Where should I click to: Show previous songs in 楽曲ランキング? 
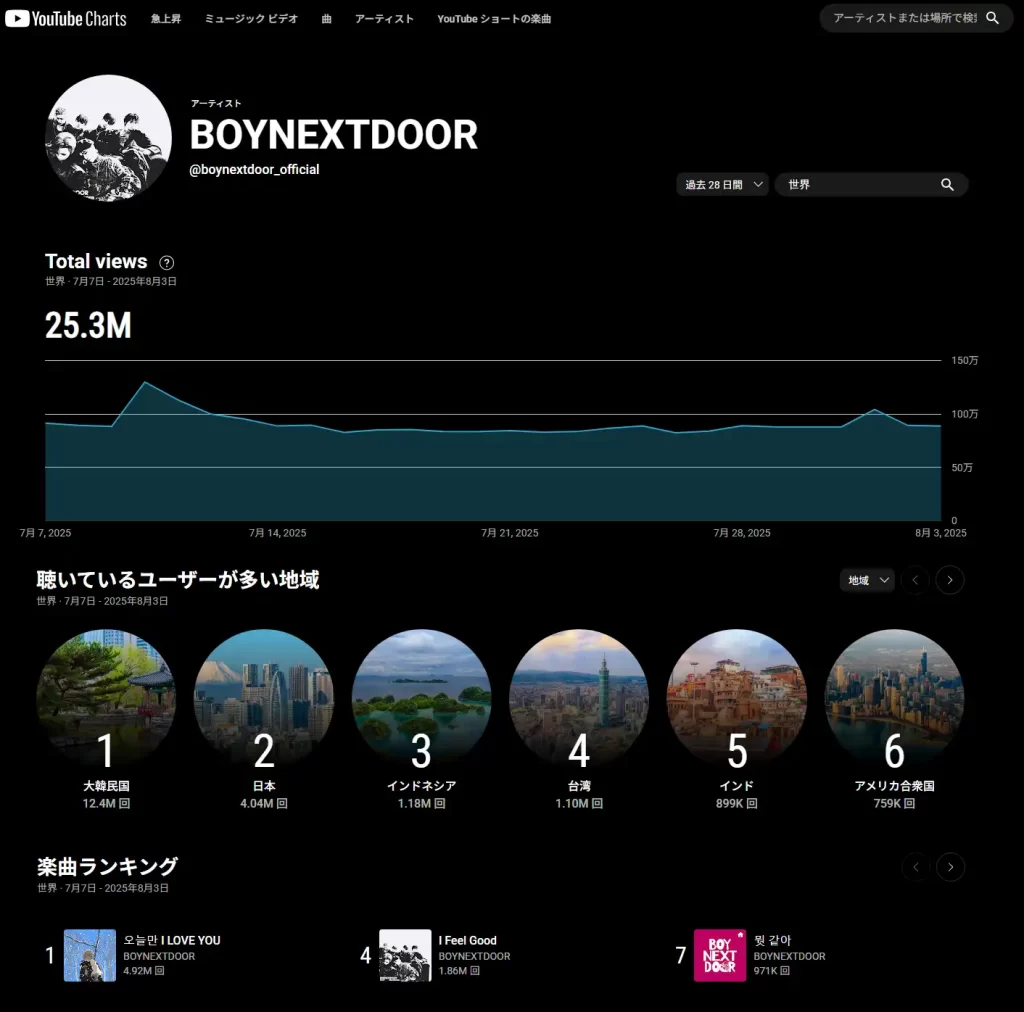pos(915,867)
